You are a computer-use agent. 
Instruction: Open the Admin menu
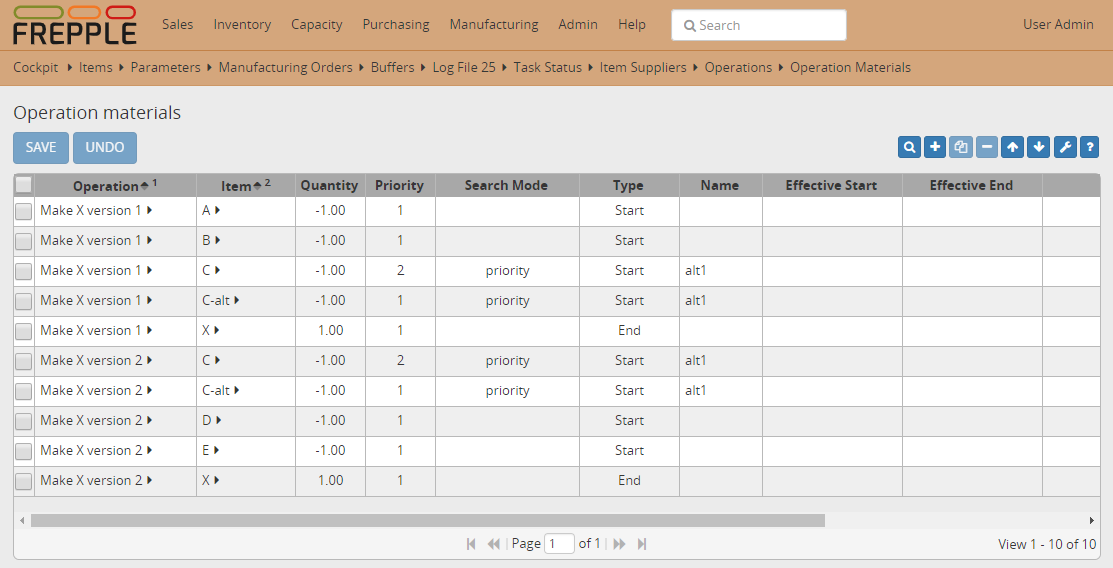(578, 24)
